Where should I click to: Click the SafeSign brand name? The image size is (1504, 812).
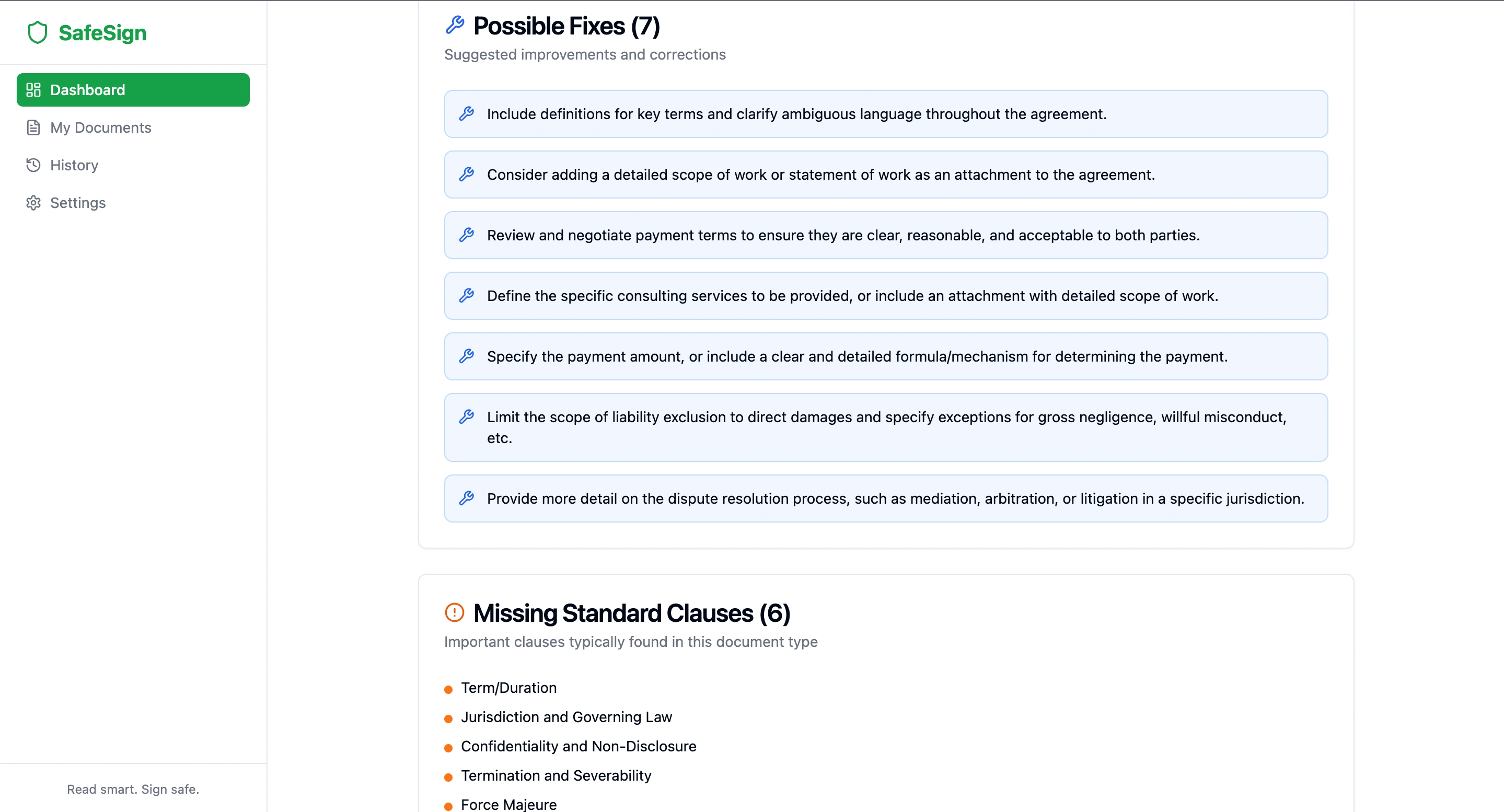point(102,33)
